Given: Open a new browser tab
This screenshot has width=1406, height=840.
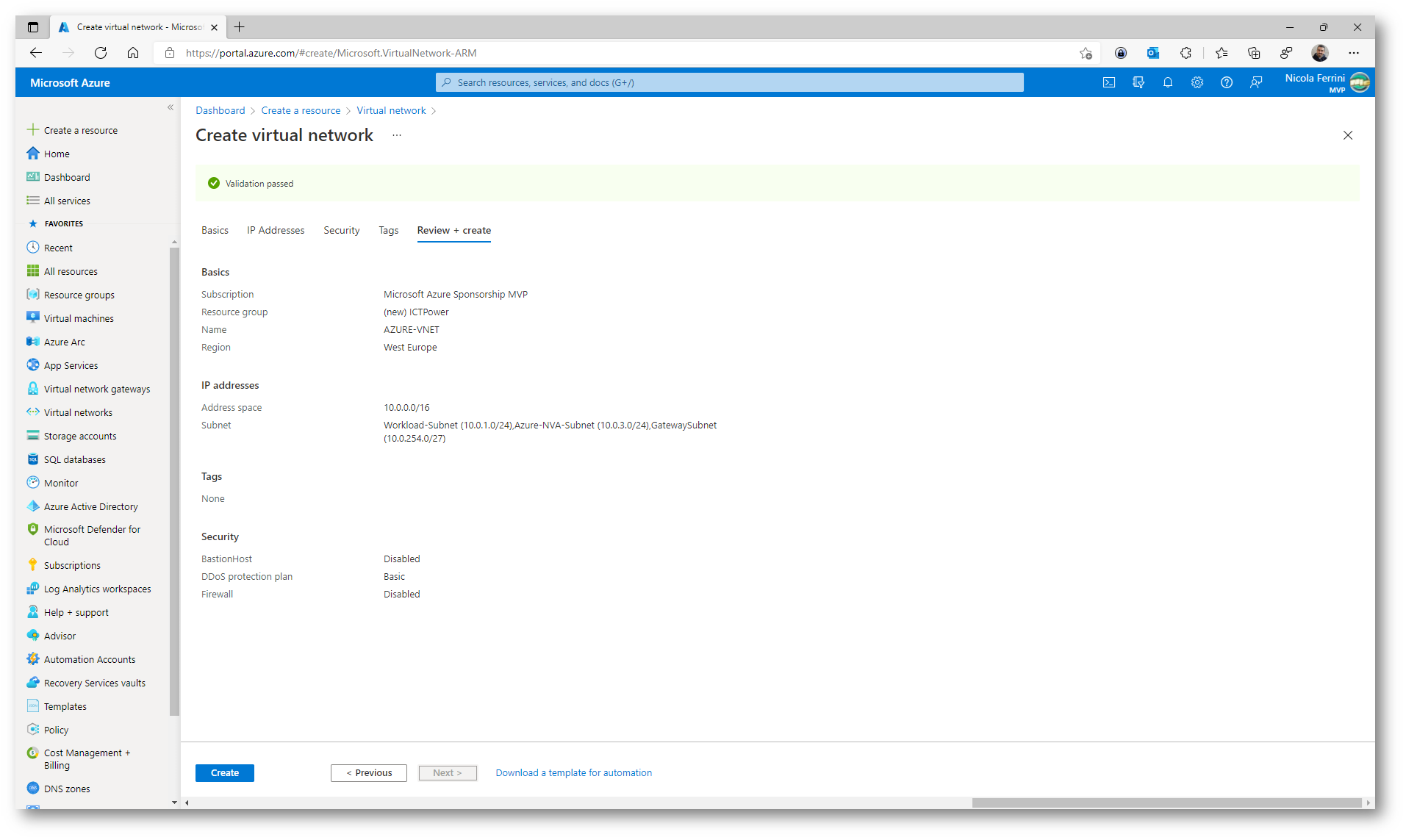Looking at the screenshot, I should (239, 27).
